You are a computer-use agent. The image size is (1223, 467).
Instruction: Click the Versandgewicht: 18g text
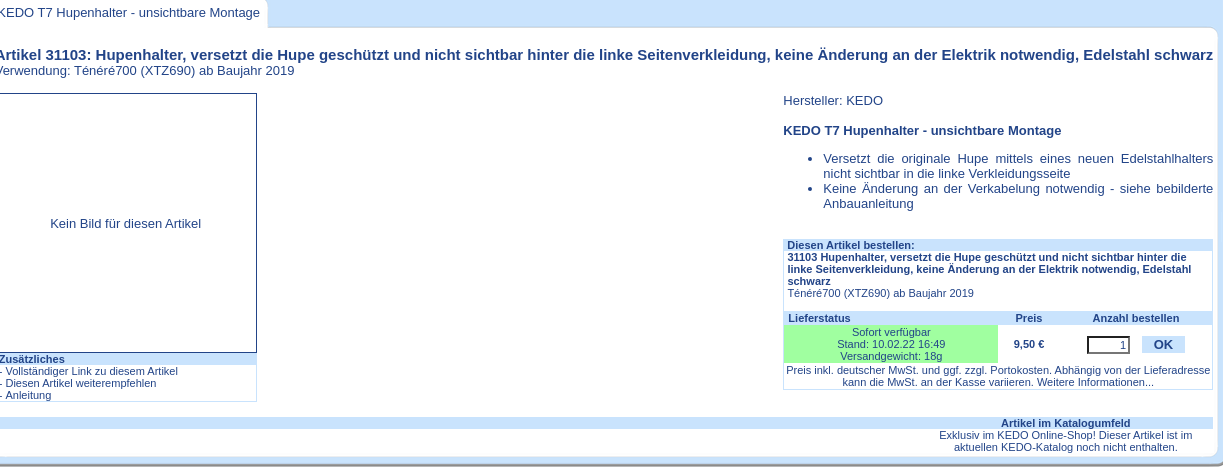pyautogui.click(x=891, y=356)
